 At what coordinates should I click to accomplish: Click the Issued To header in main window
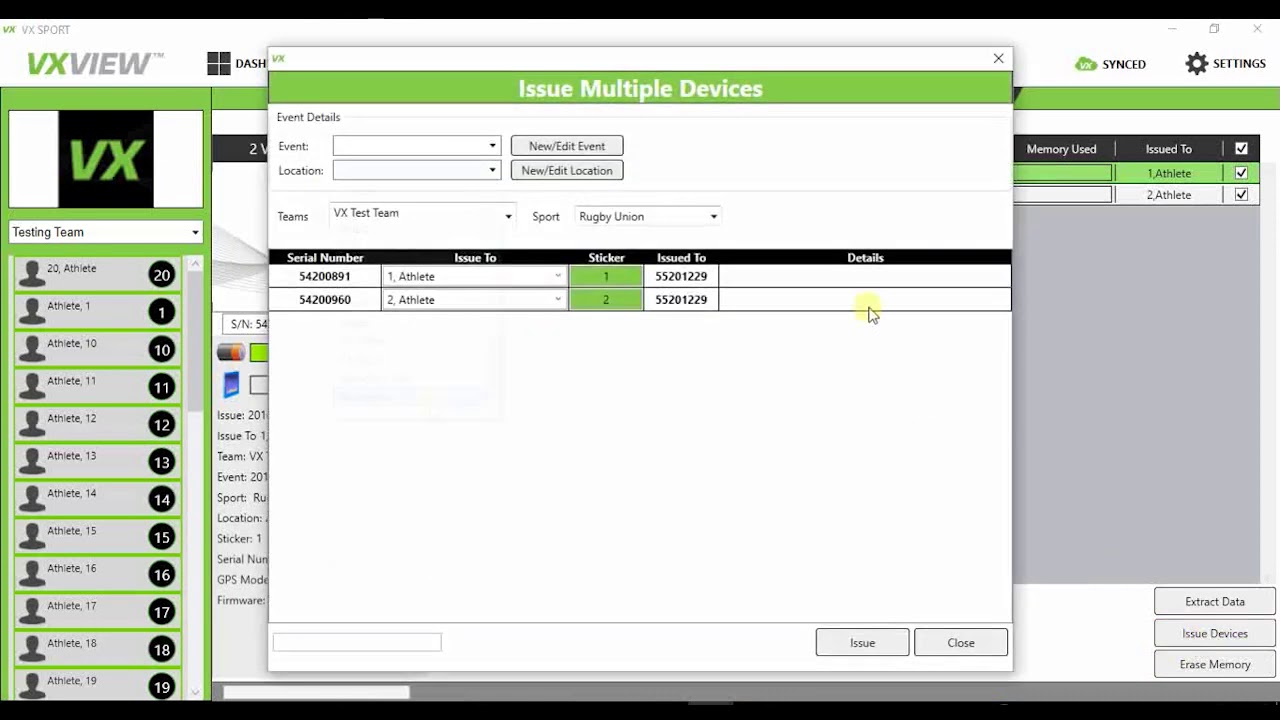1169,149
